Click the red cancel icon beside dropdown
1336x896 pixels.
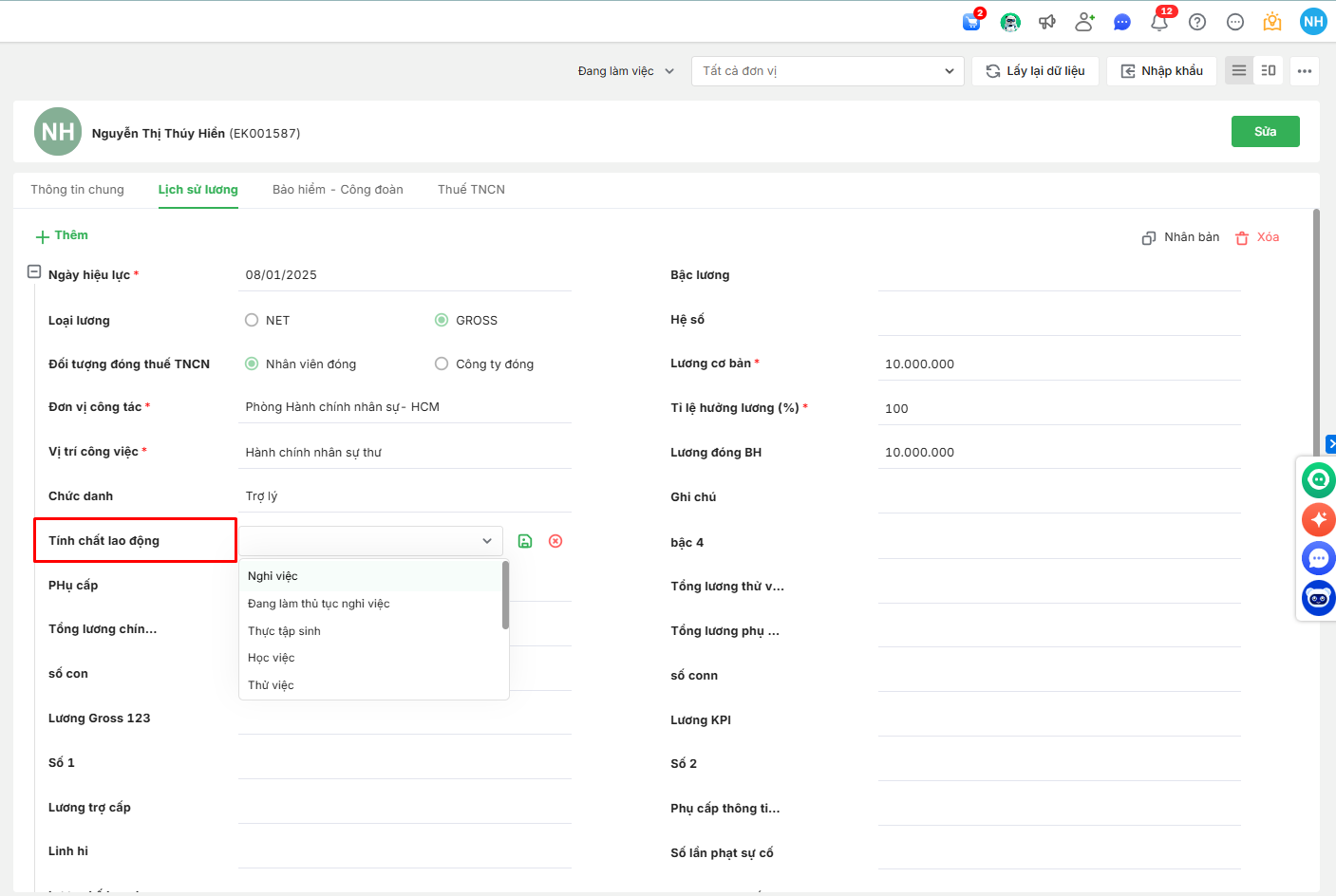[x=555, y=541]
